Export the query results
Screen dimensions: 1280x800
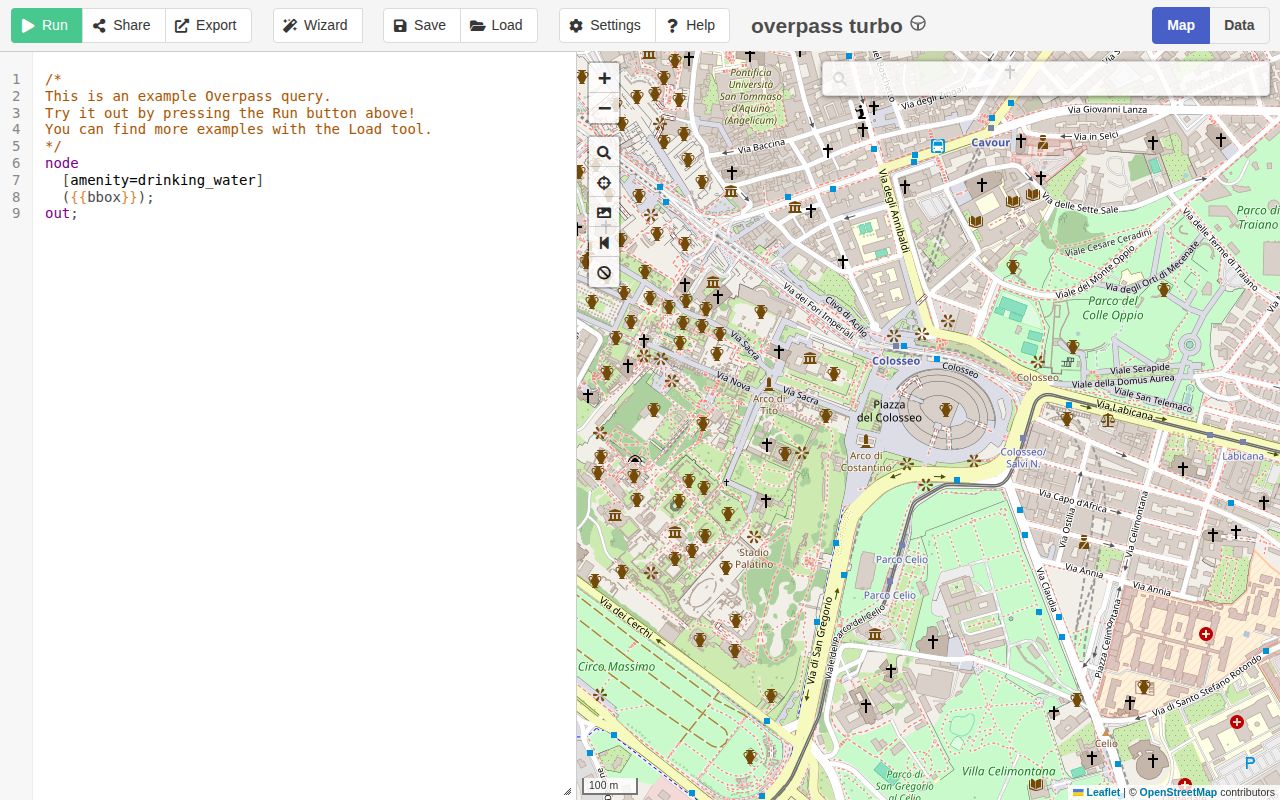tap(207, 25)
